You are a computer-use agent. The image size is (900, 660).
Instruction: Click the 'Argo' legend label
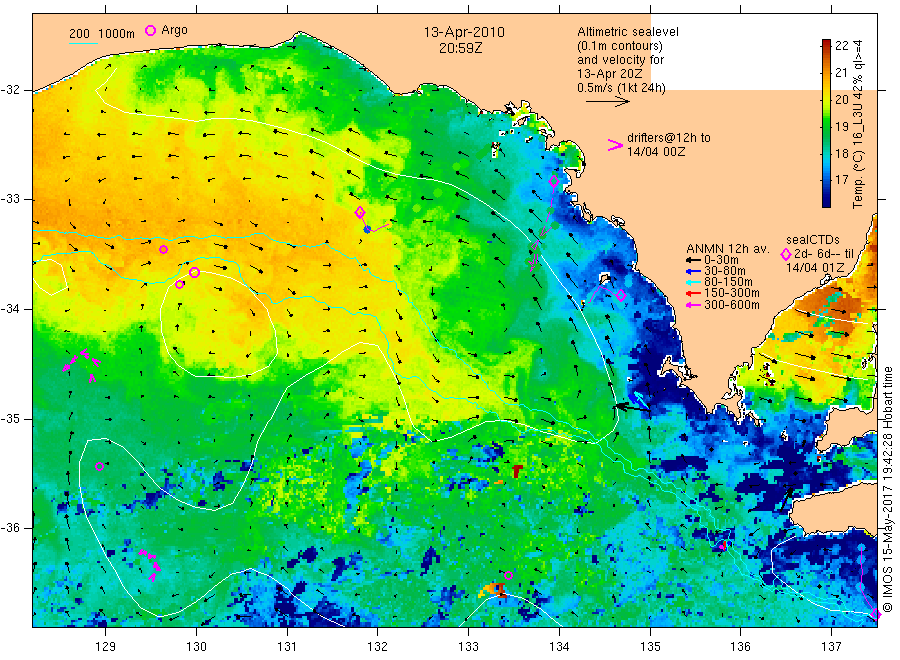(x=174, y=30)
